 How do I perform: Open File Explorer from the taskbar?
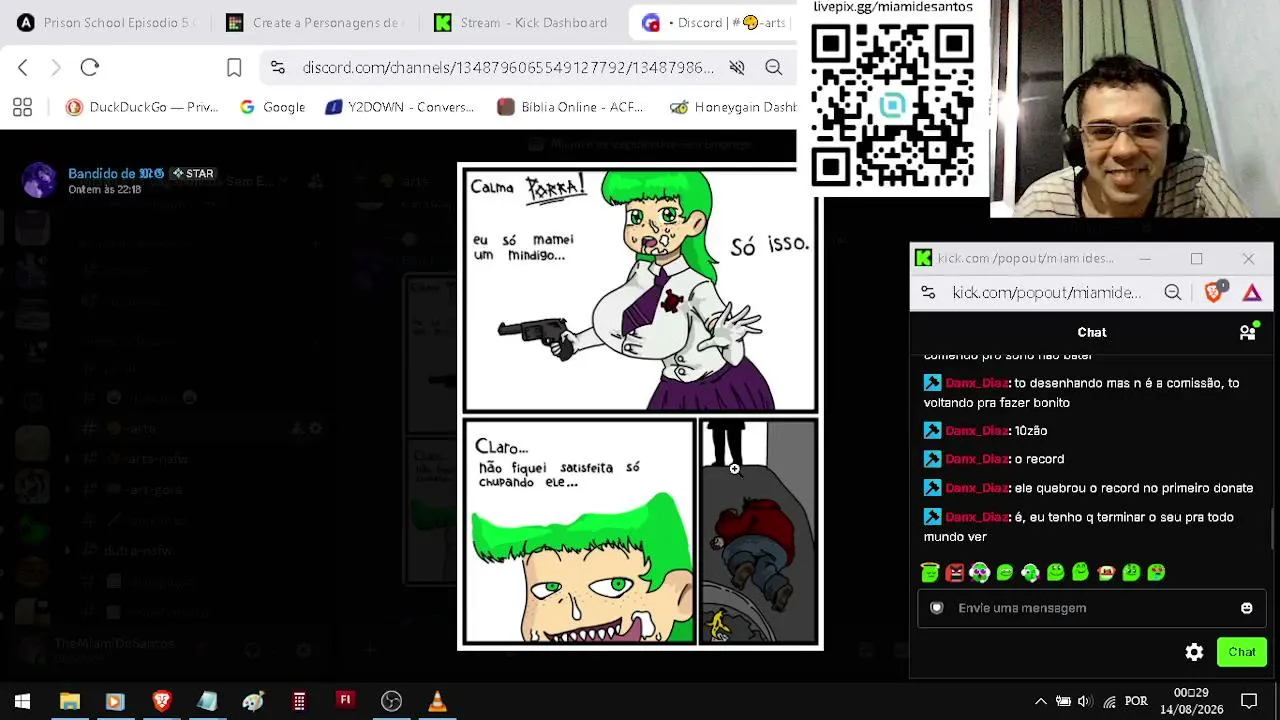pyautogui.click(x=69, y=701)
